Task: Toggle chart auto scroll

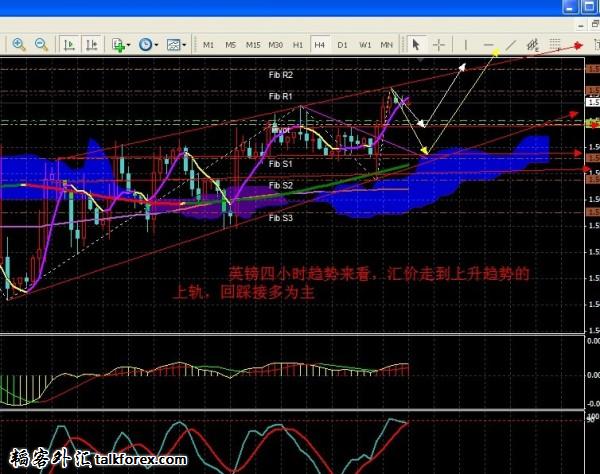Action: (69, 44)
